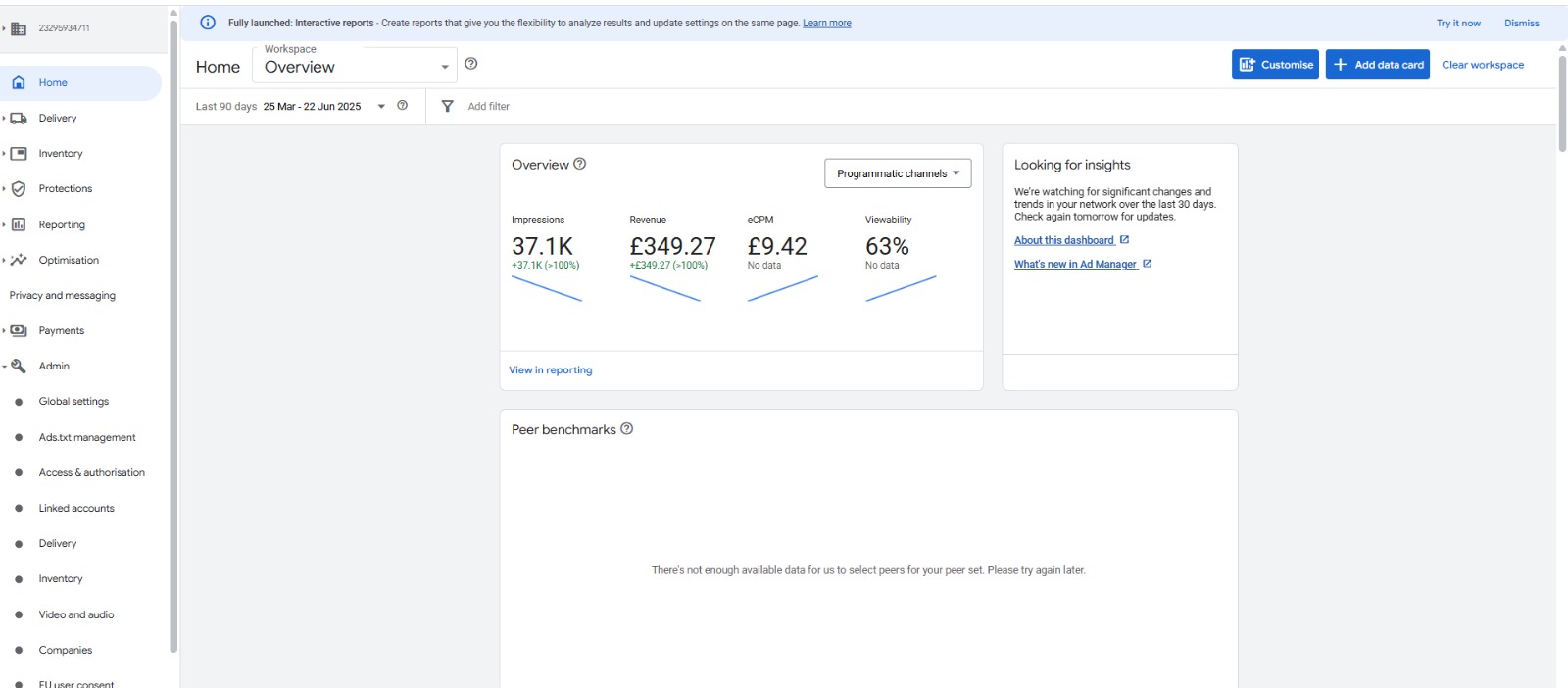This screenshot has height=688, width=1568.
Task: Click the Add data card button
Action: [x=1378, y=65]
